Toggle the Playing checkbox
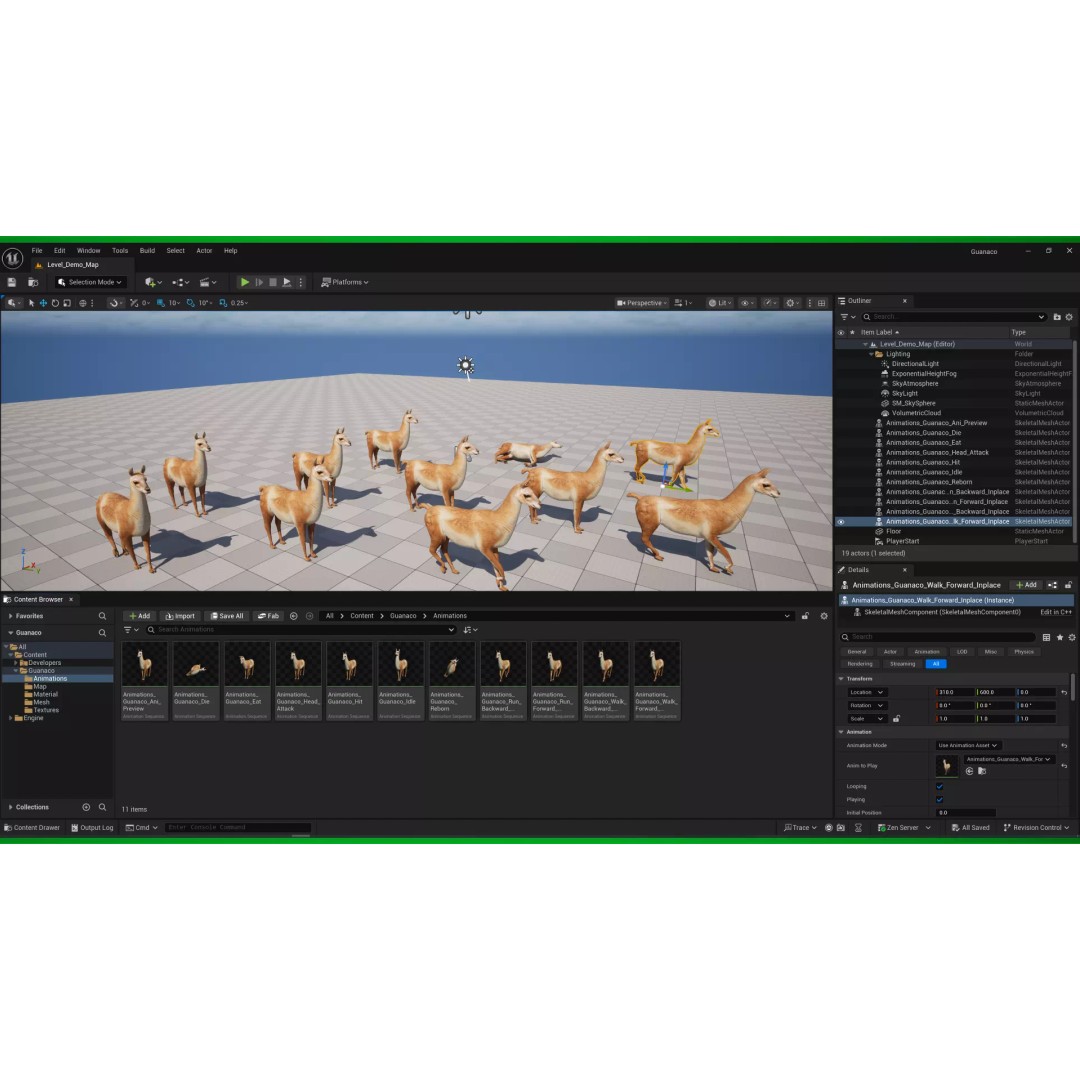 [x=939, y=800]
